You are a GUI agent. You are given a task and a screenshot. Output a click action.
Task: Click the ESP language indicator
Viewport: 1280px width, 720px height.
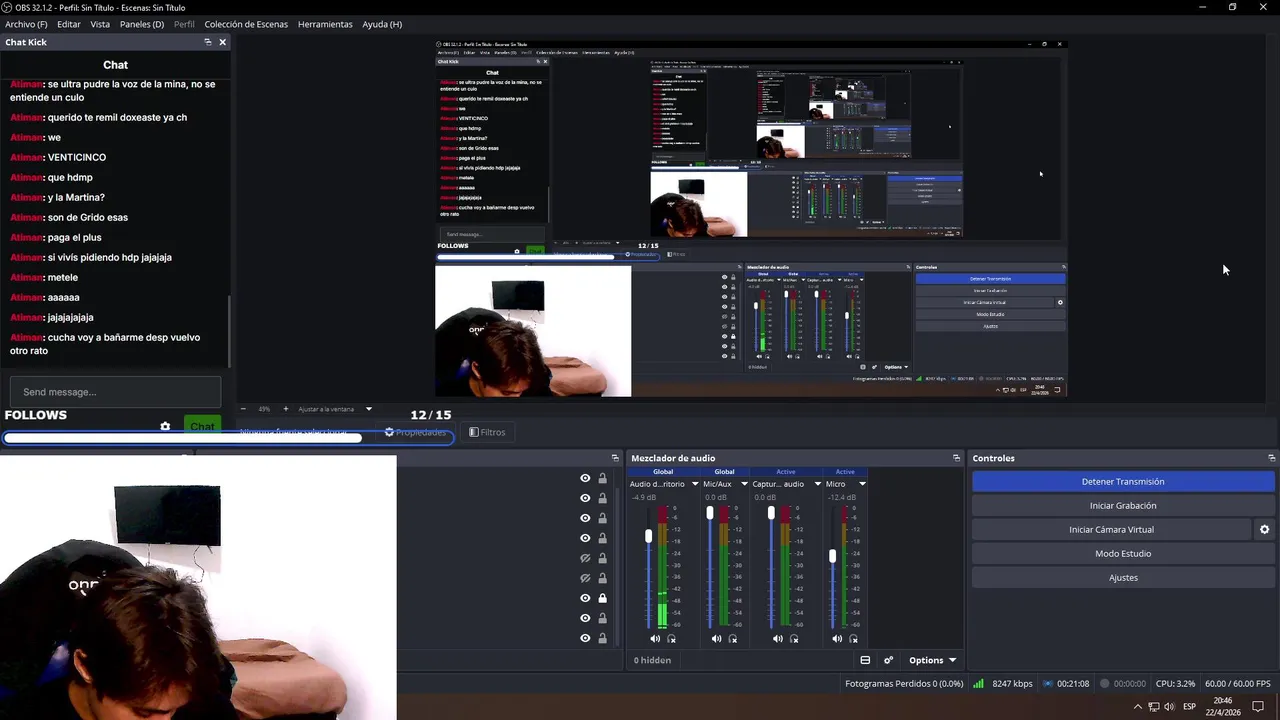1189,707
